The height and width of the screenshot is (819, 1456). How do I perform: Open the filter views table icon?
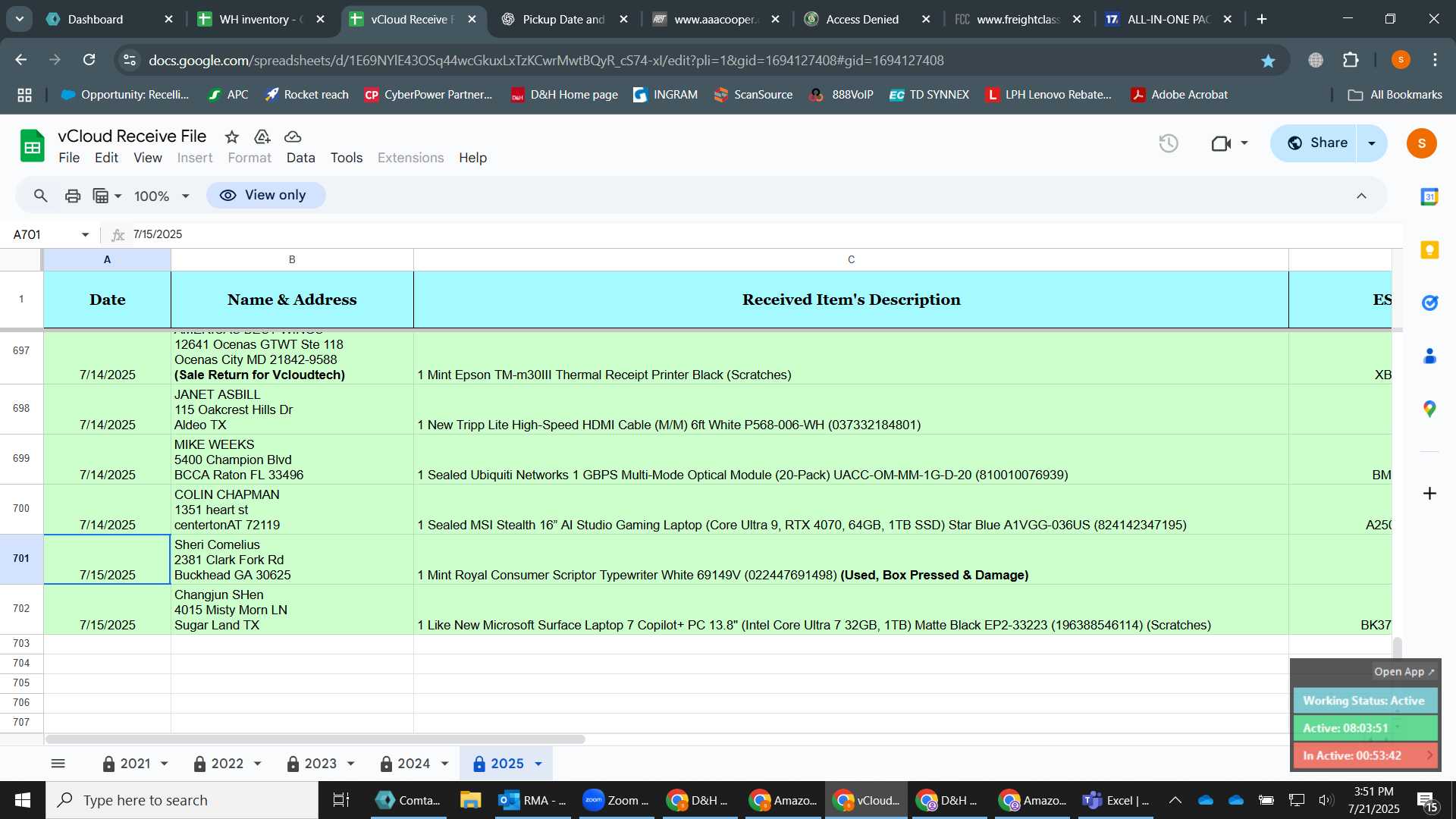pos(101,196)
